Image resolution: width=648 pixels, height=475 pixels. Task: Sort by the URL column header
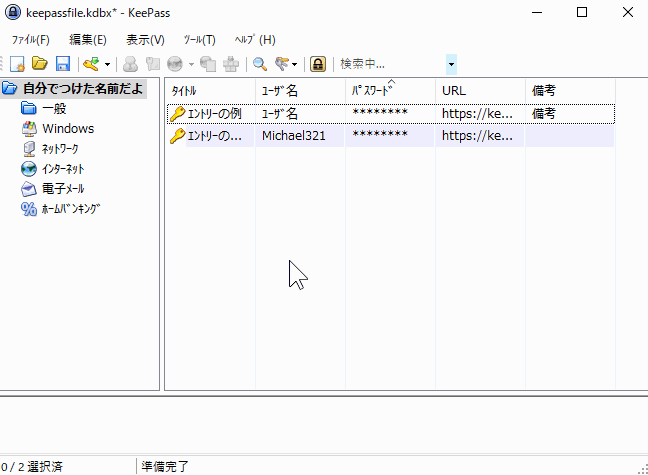481,91
